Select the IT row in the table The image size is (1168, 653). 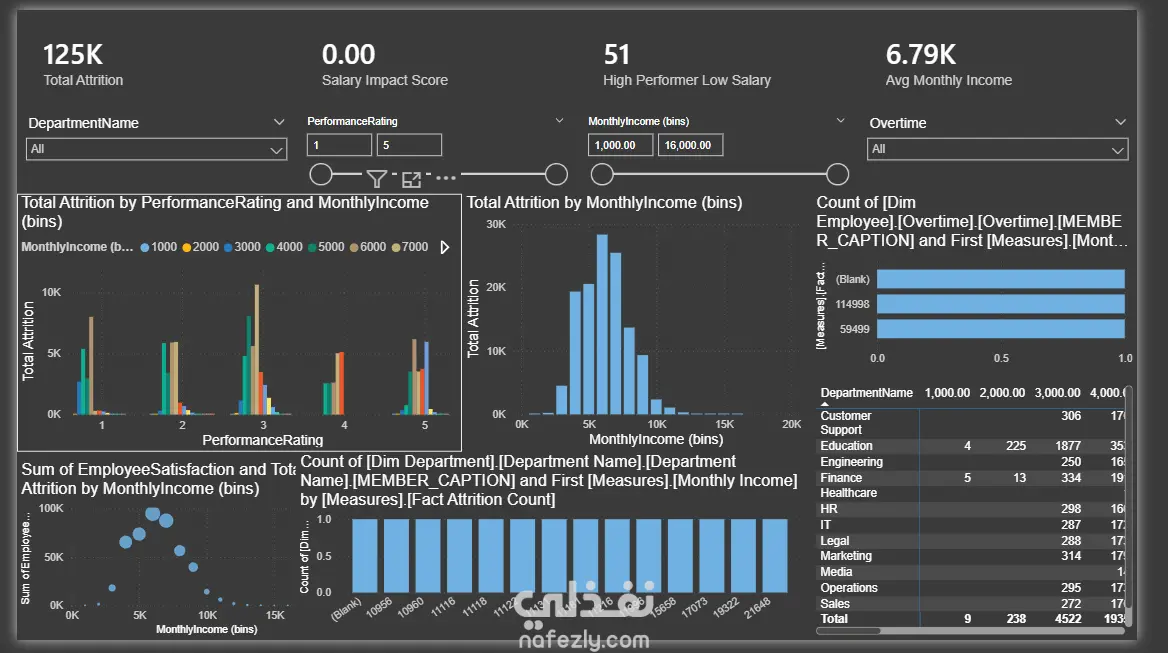[971, 524]
